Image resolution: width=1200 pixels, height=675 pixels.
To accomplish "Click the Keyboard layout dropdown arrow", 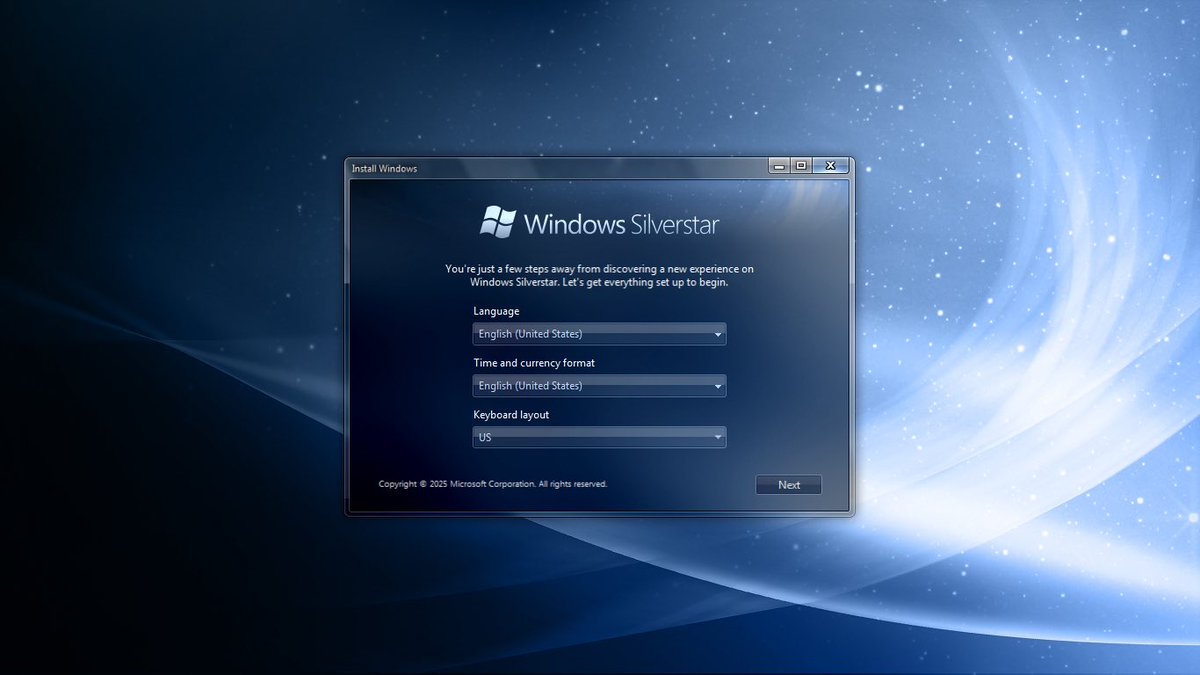I will [718, 437].
